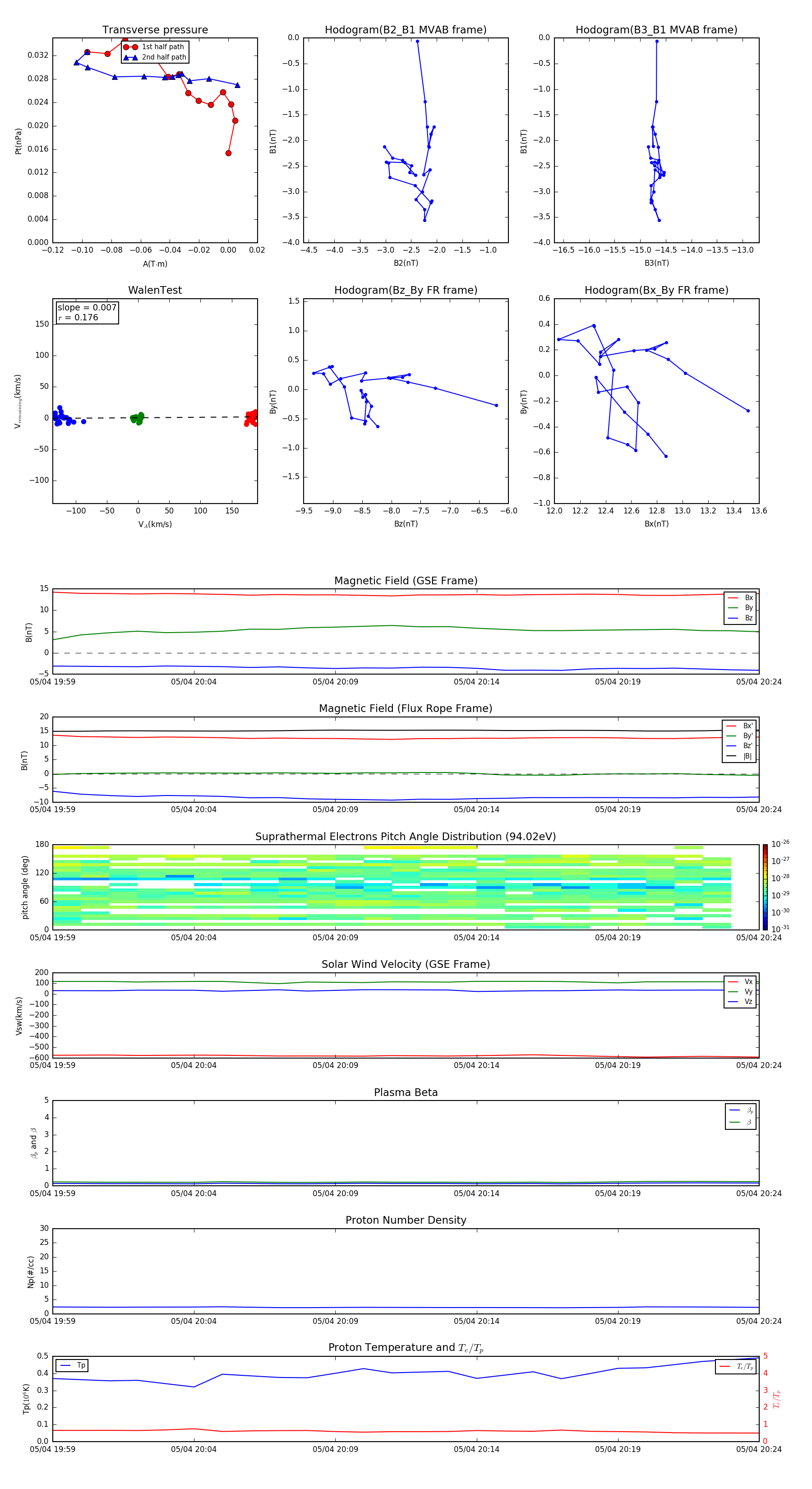Click the '05/04 20:14' tick under Solar Wind Velocity
The width and height of the screenshot is (812, 1489).
coord(476,1065)
